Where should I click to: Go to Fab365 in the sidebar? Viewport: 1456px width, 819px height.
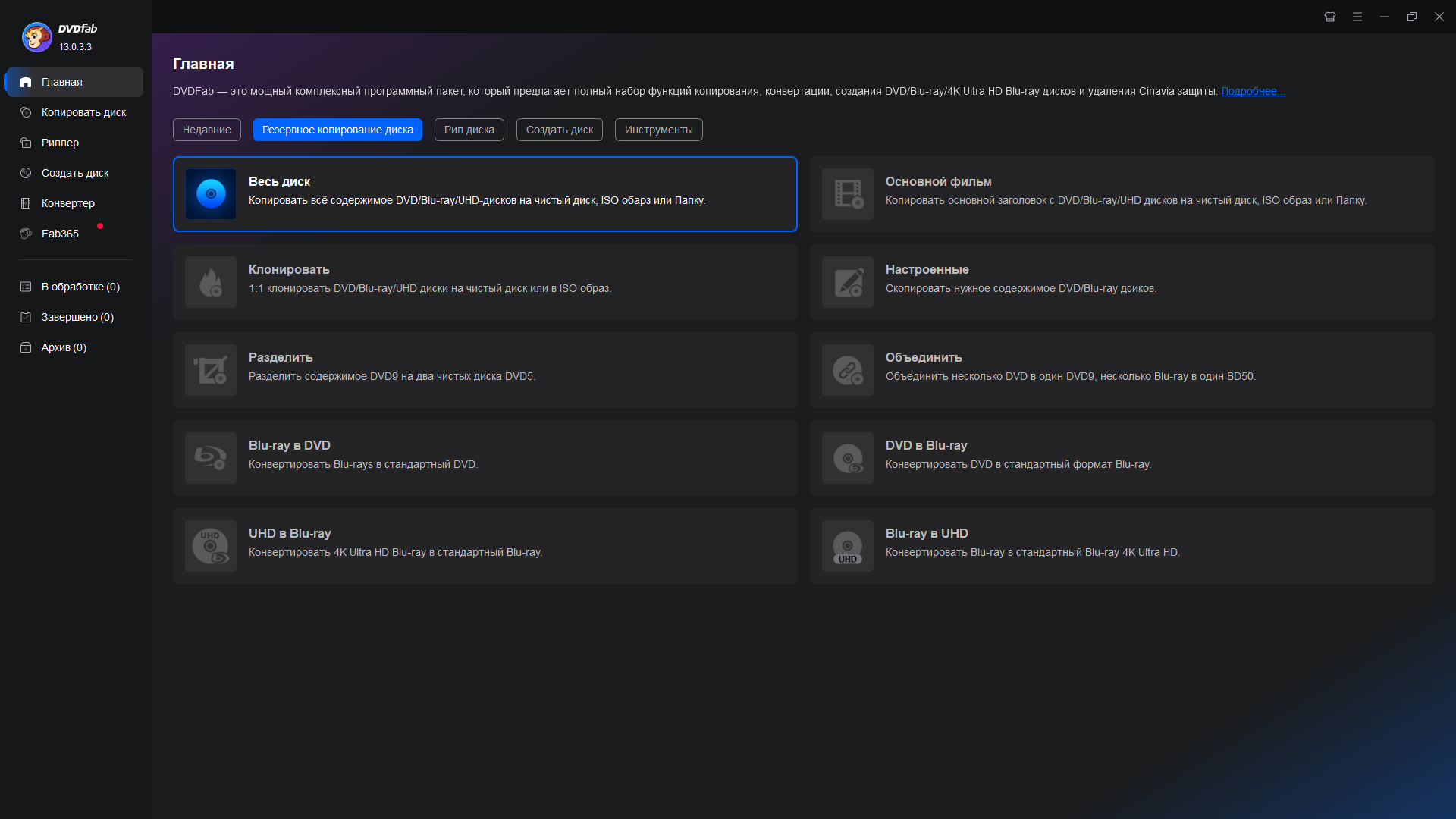[x=60, y=234]
